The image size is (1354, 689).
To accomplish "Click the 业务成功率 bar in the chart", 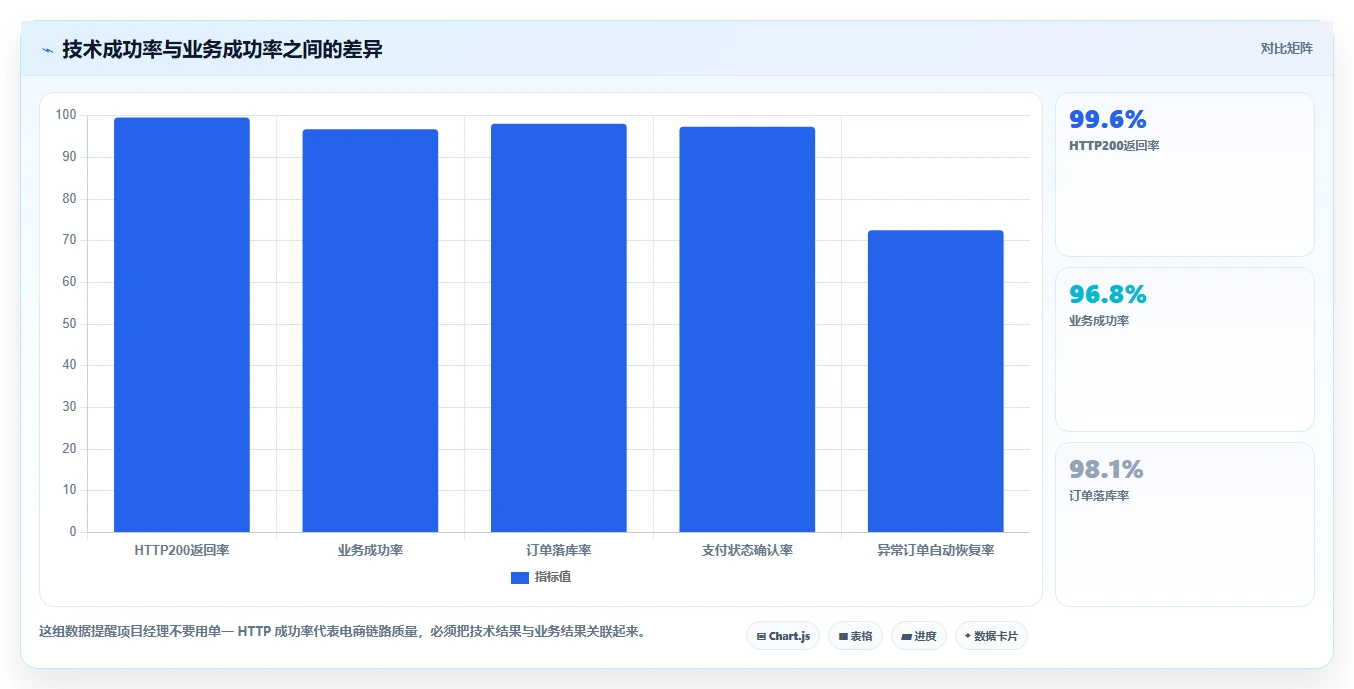I will click(370, 331).
